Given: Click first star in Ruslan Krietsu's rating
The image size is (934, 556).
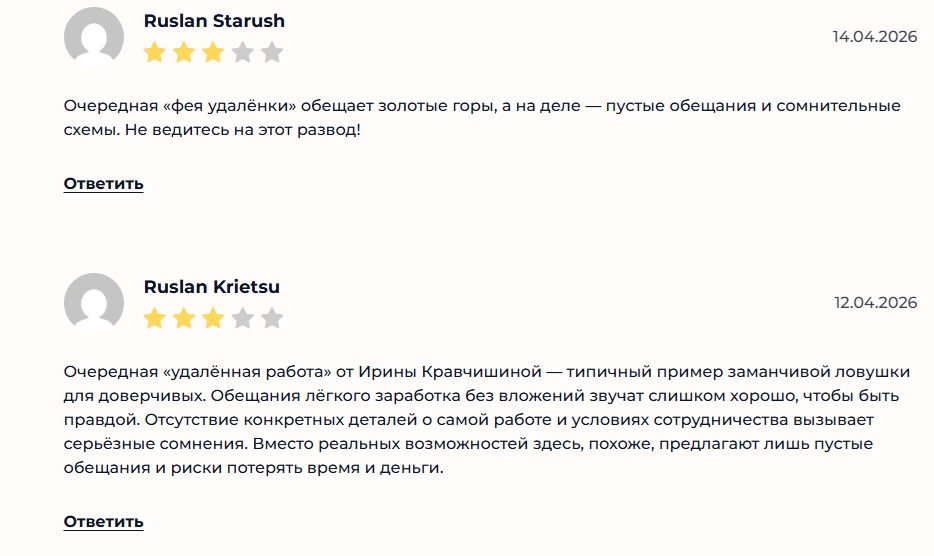Looking at the screenshot, I should [154, 319].
